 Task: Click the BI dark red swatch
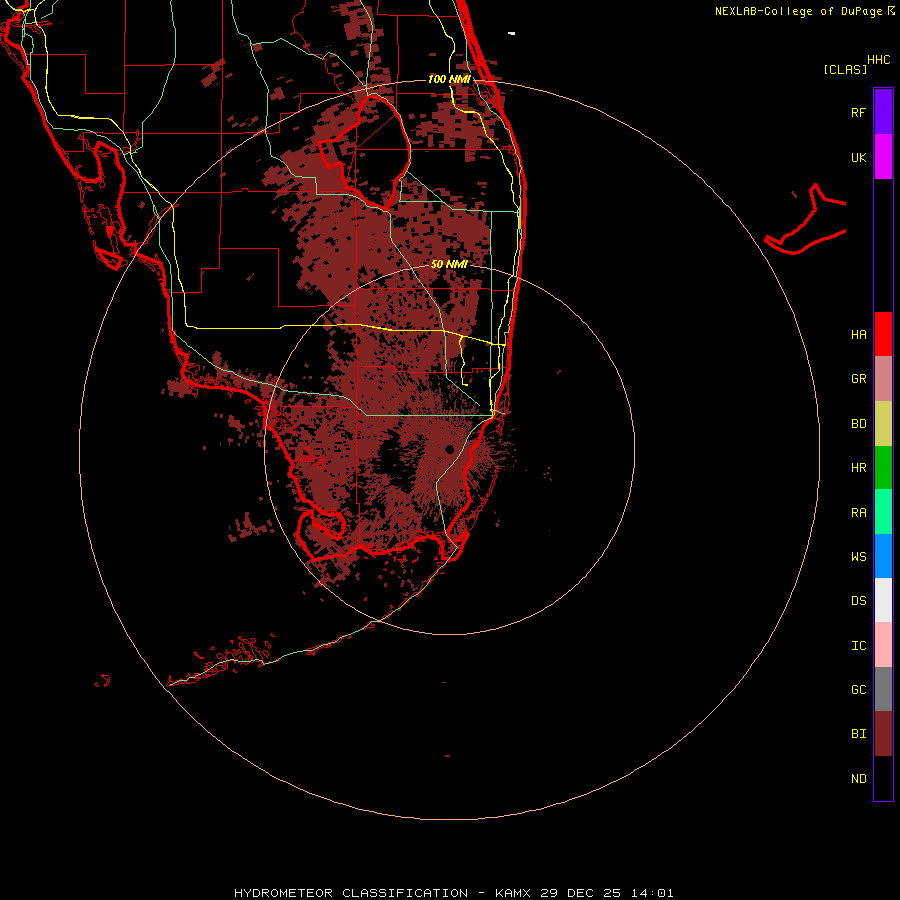(883, 734)
